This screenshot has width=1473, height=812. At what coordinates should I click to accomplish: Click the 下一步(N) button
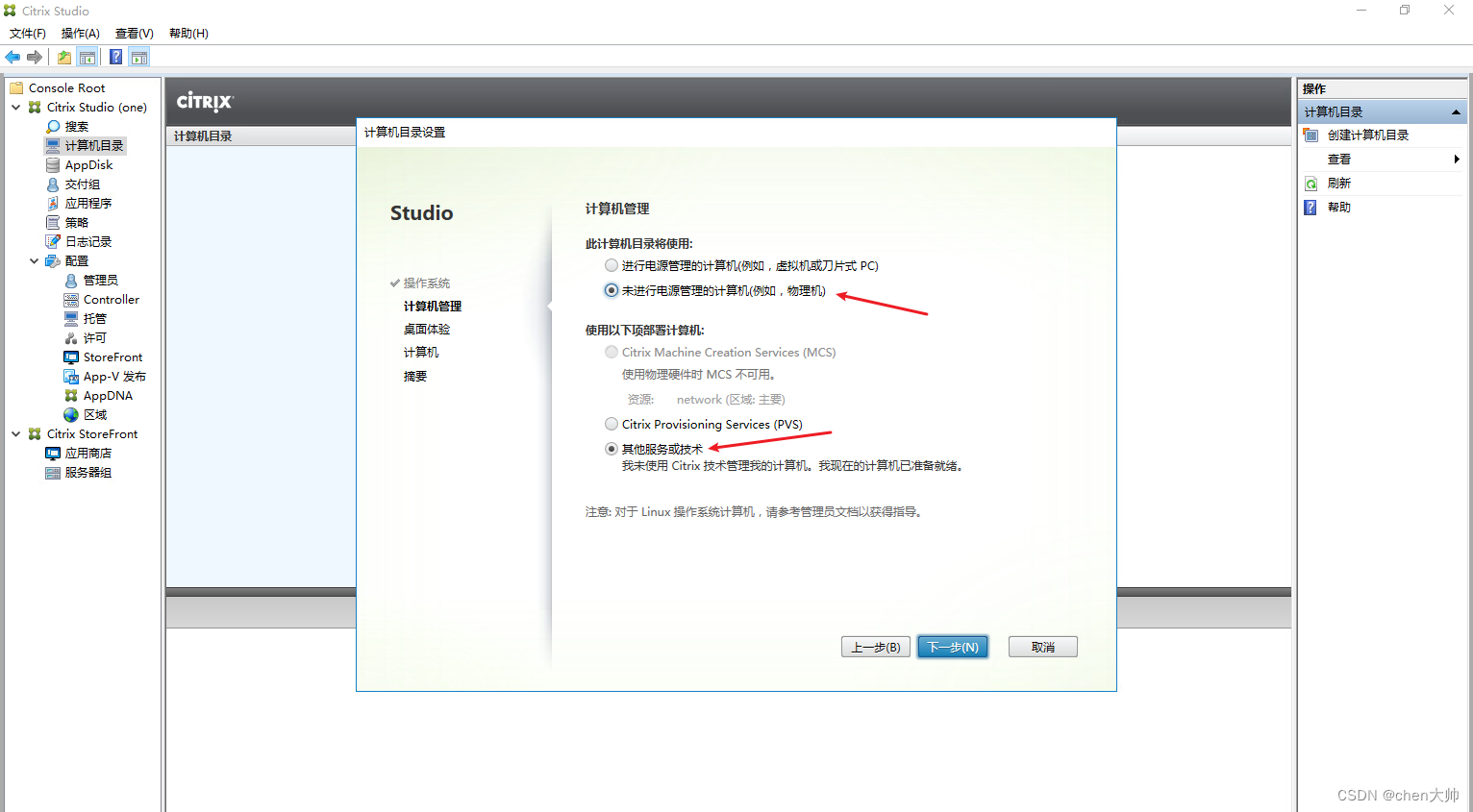click(x=953, y=647)
